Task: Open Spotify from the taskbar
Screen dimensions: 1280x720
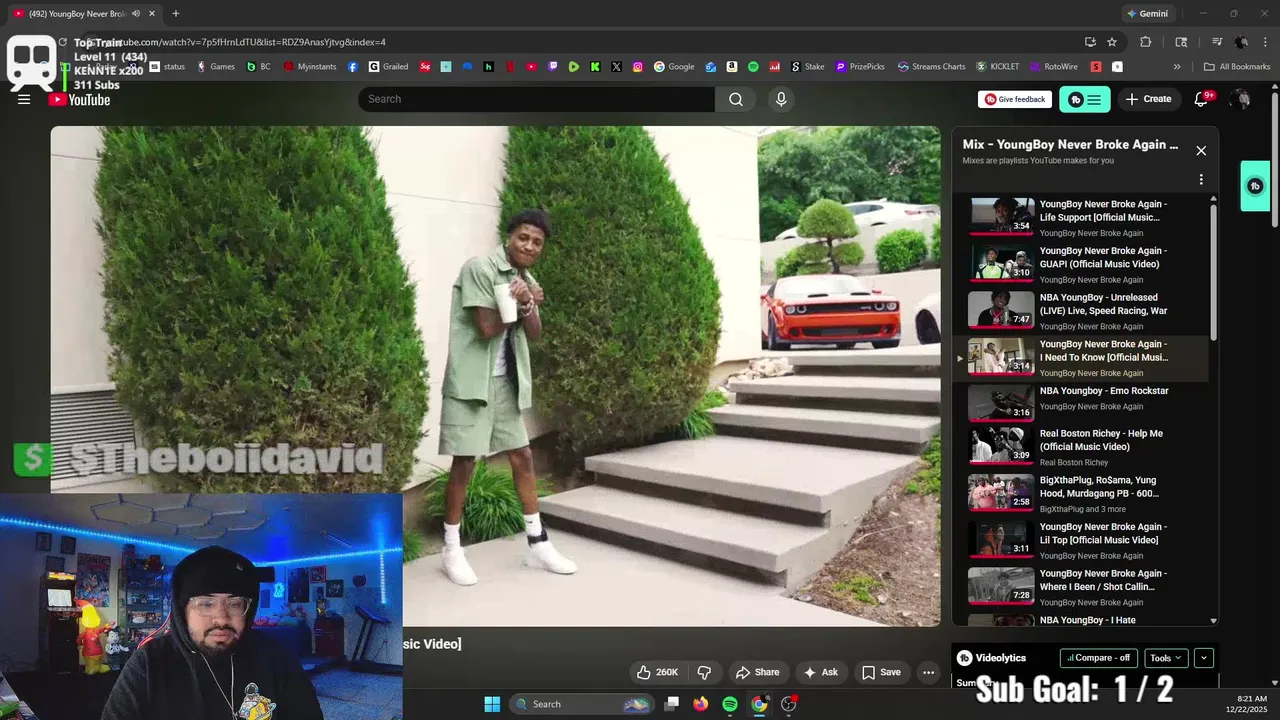Action: click(x=730, y=704)
